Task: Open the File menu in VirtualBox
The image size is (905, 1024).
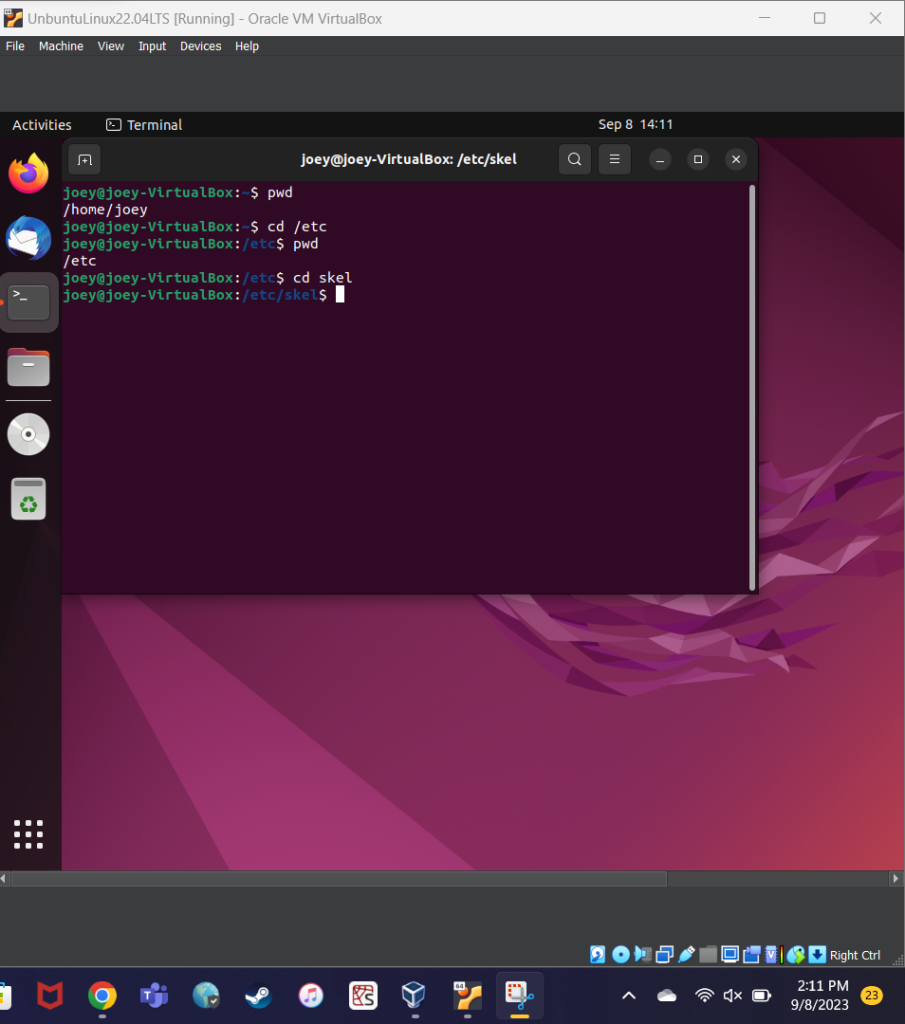Action: pos(15,46)
